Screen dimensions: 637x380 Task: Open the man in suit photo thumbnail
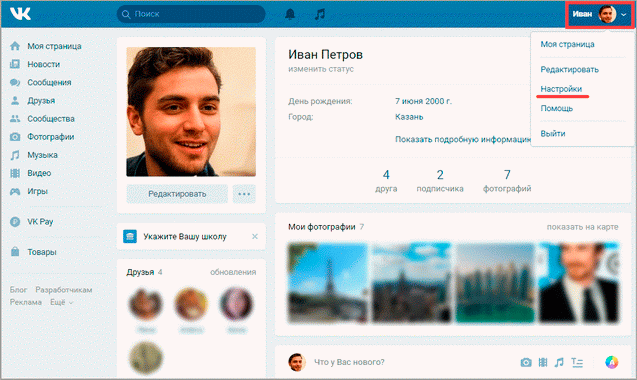point(579,283)
